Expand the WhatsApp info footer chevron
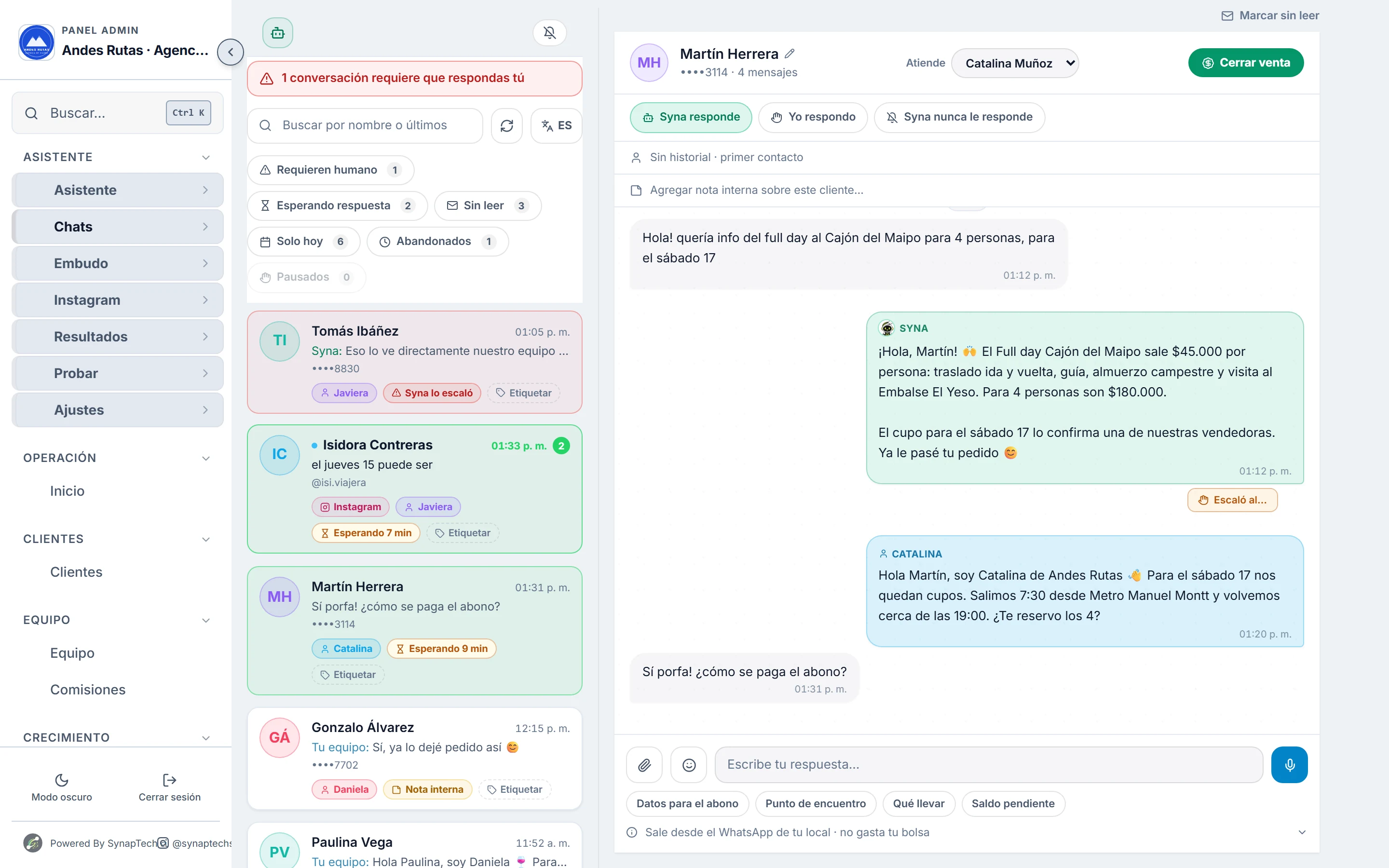Image resolution: width=1389 pixels, height=868 pixels. coord(1302,832)
